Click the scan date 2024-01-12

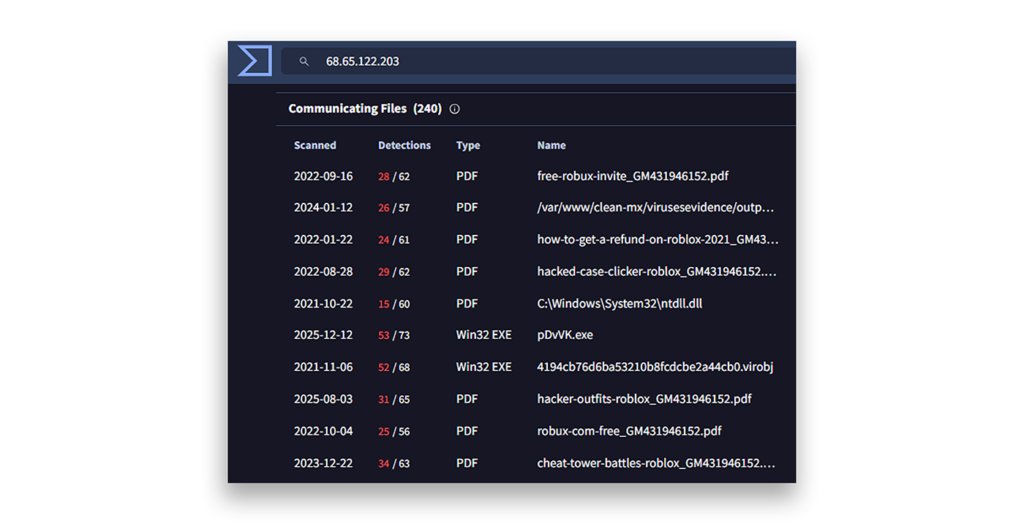pyautogui.click(x=323, y=207)
